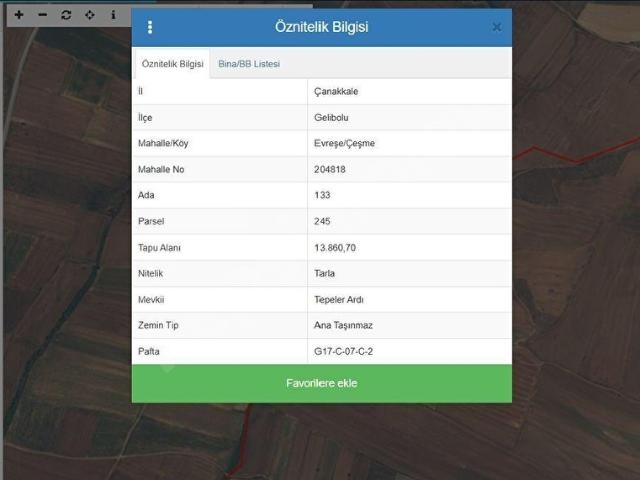Screen dimensions: 640x480
Task: Click the Tapu Alanı row label
Action: pos(159,247)
